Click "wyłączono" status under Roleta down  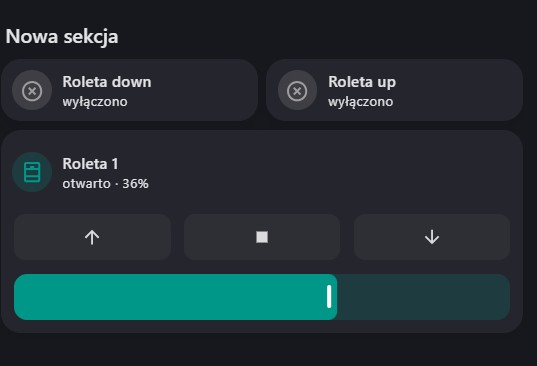pos(95,102)
